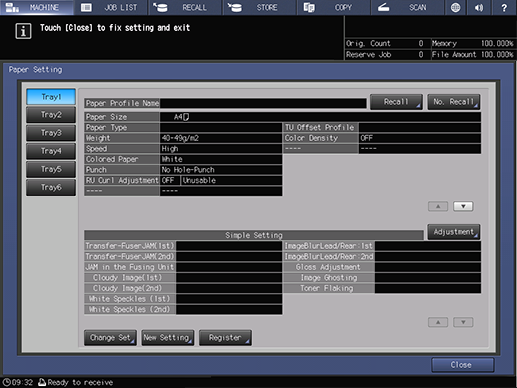Viewport: 517px width, 388px height.
Task: Select Tray2
Action: coord(51,115)
